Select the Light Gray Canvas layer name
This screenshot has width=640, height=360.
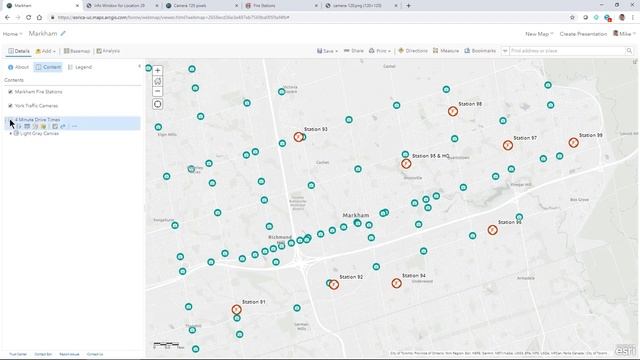click(x=39, y=133)
